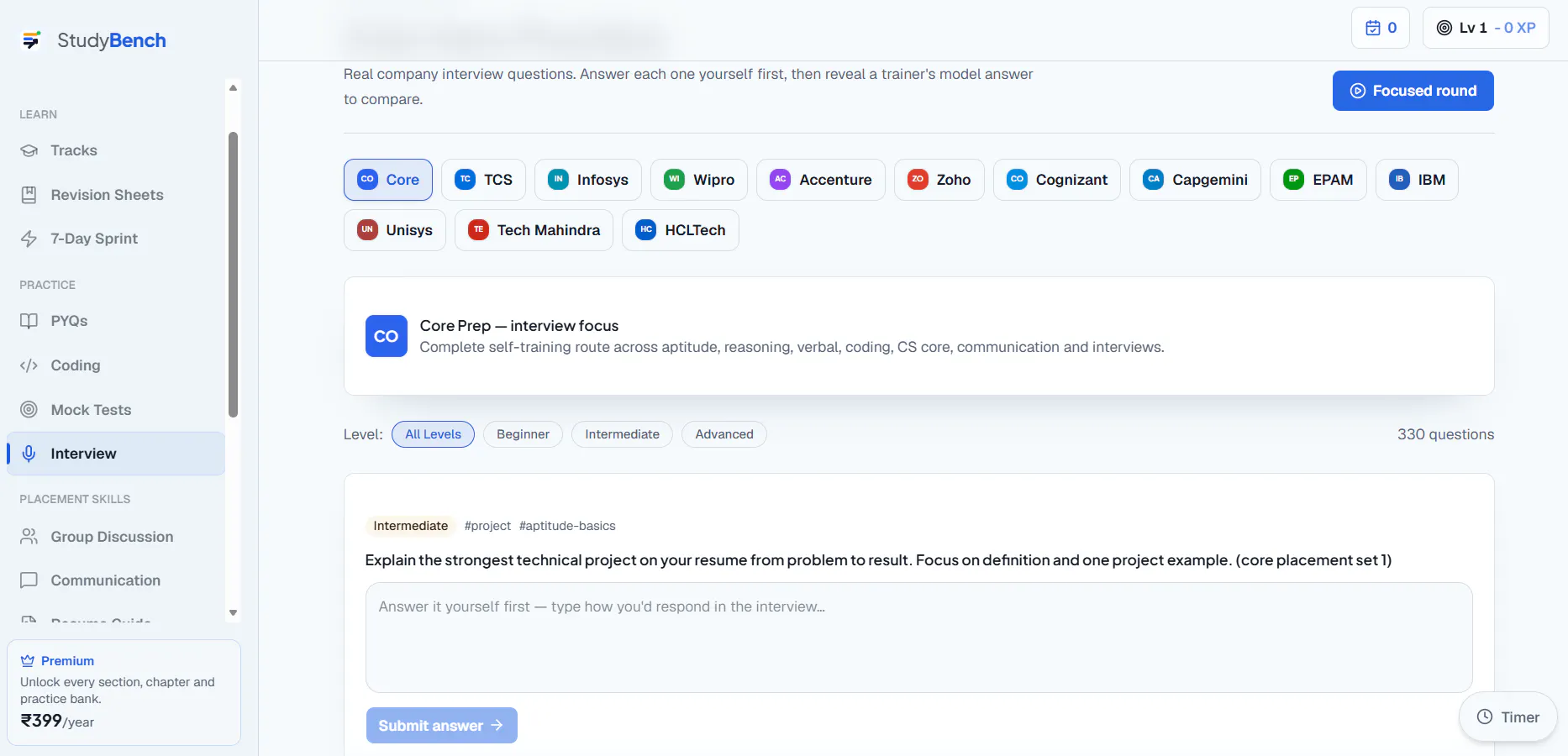Click the large CO Core Prep badge
Screen dimensions: 1568x756
pos(387,336)
